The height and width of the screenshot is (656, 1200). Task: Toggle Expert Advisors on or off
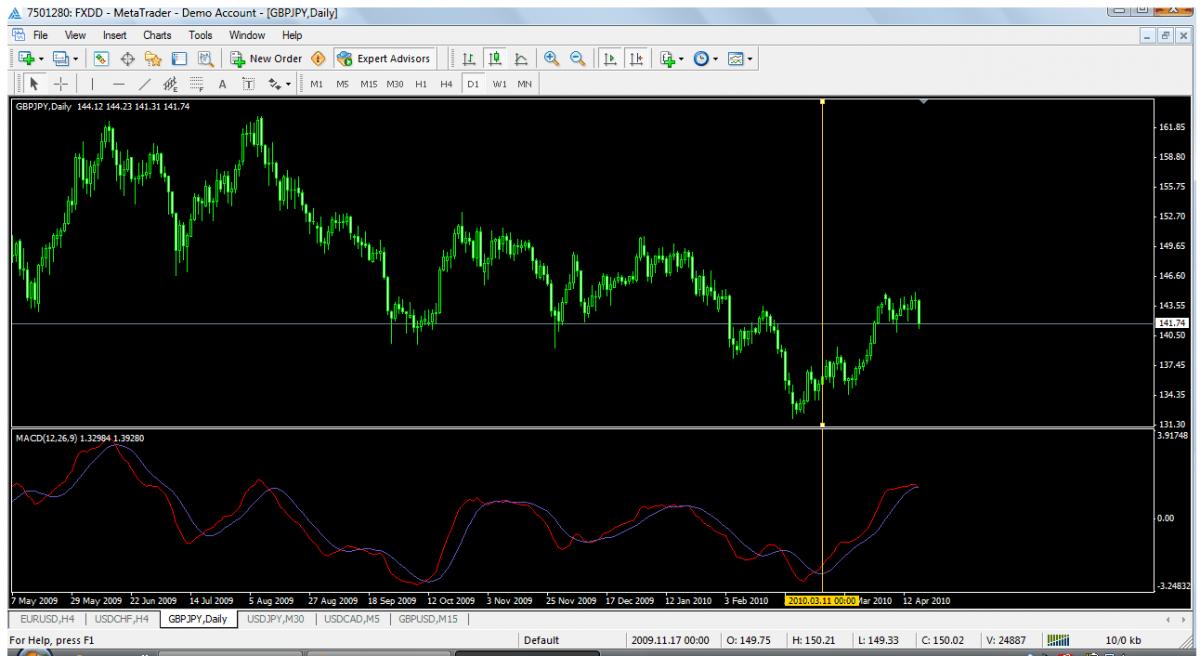(x=383, y=58)
